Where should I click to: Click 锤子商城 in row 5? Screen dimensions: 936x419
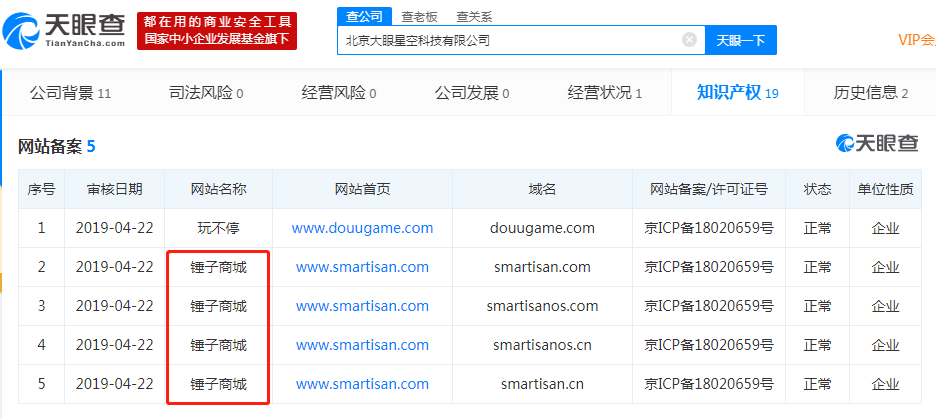[x=218, y=383]
